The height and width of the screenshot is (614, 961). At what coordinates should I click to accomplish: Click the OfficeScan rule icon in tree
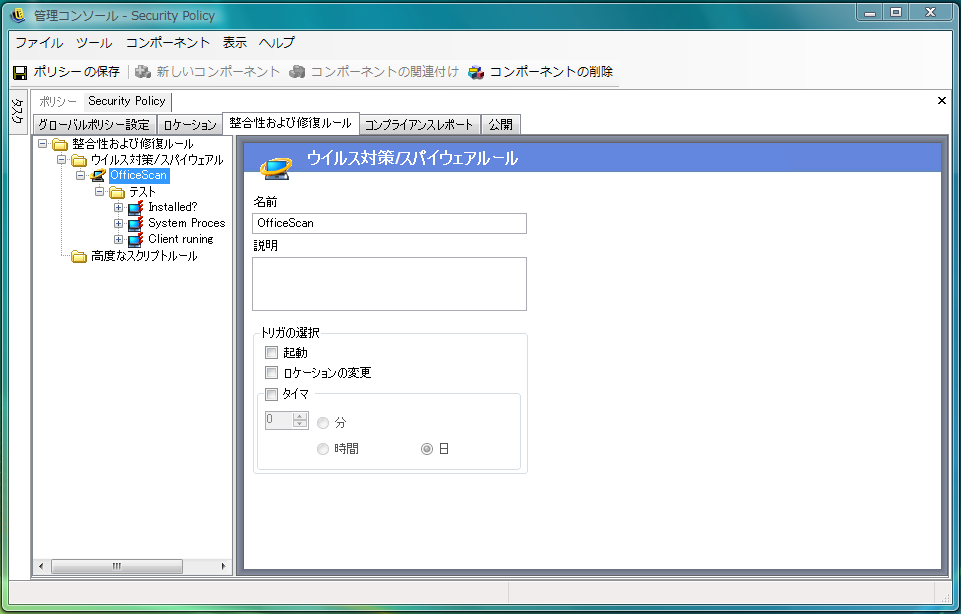[98, 176]
